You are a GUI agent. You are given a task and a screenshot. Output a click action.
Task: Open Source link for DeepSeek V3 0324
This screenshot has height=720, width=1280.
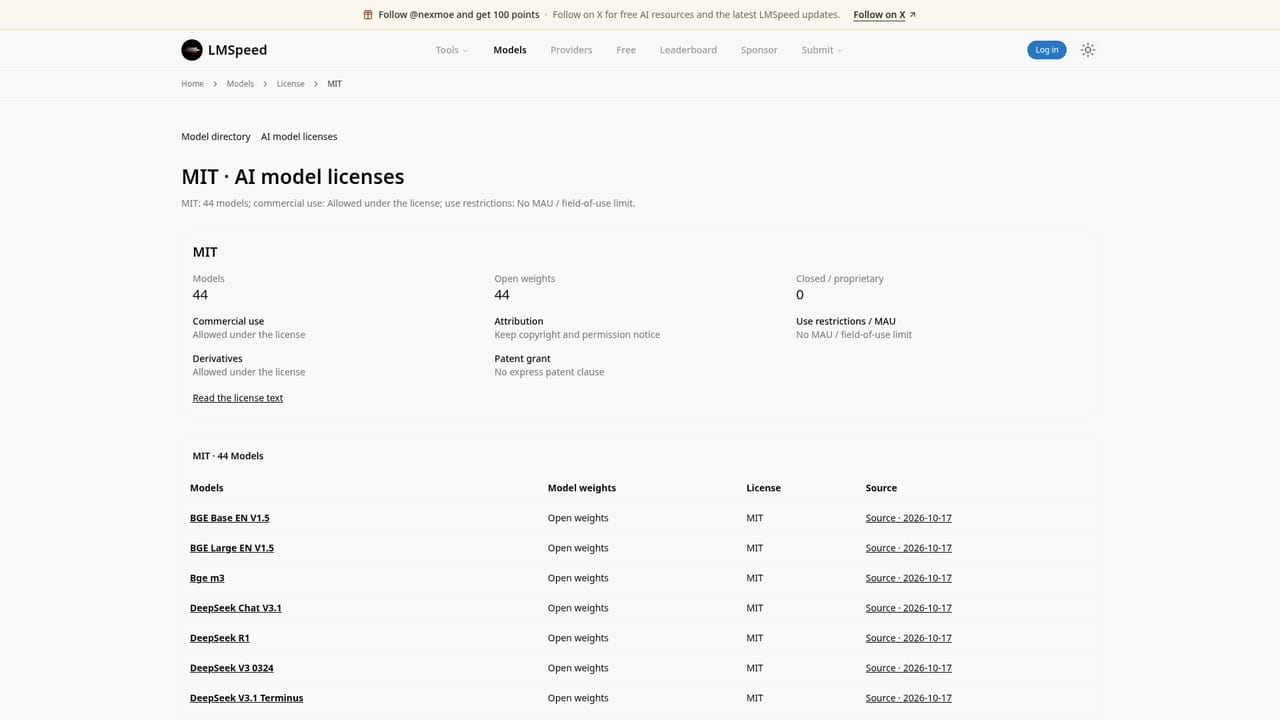pyautogui.click(x=909, y=668)
